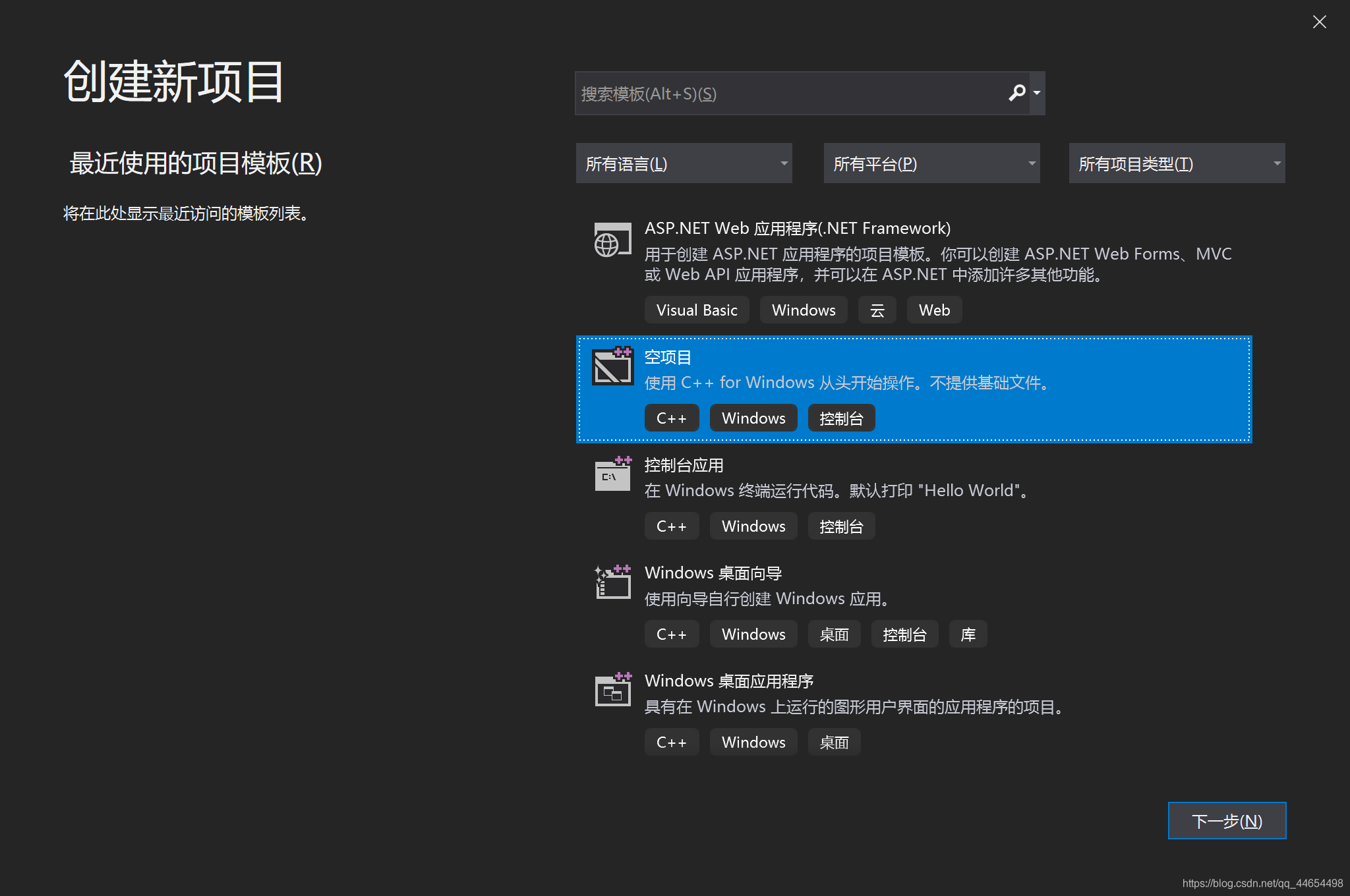Click 桌面 tag under Windows 桌面向导

(x=834, y=634)
